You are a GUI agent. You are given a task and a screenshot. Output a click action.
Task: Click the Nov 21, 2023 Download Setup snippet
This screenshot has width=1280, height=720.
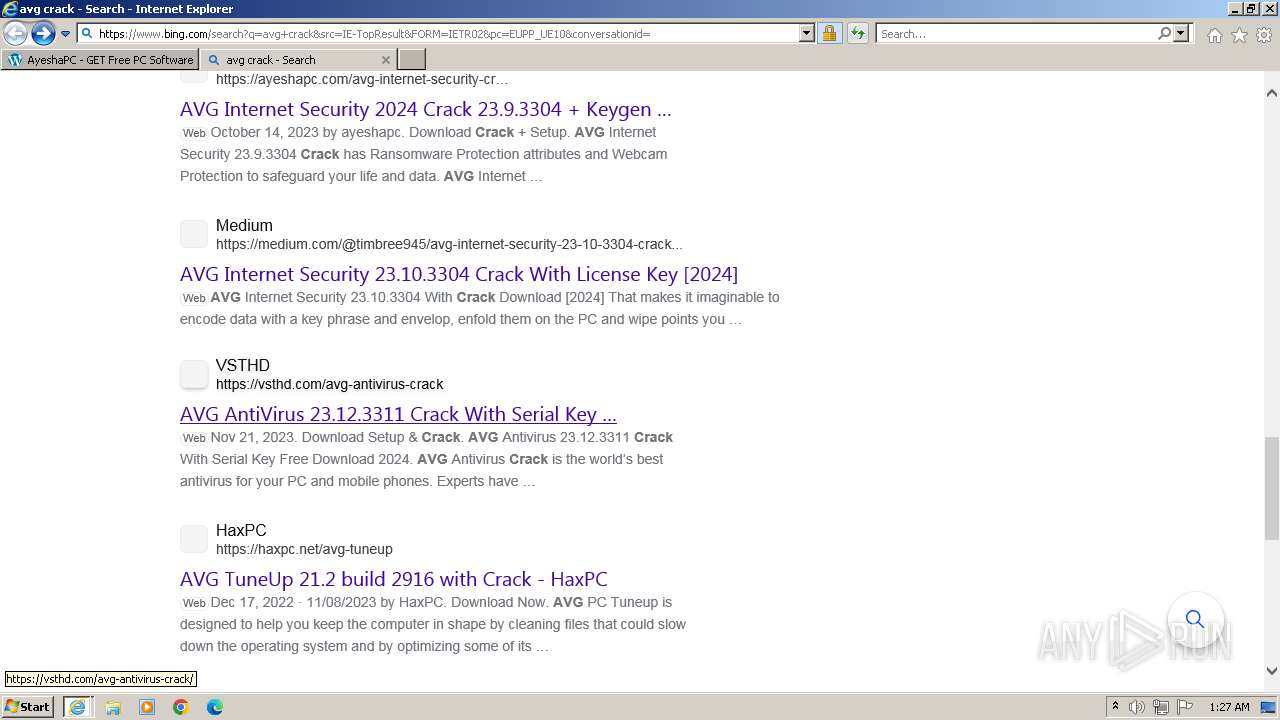tap(427, 459)
